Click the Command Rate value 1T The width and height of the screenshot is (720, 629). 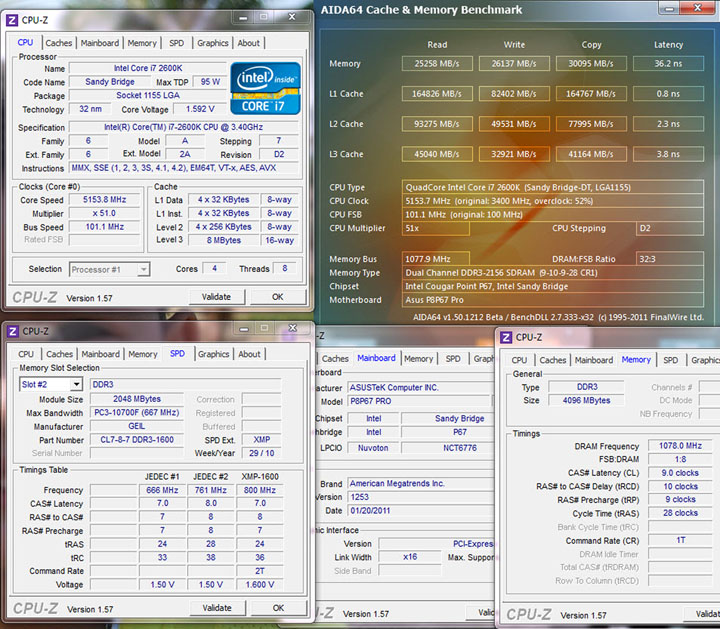(680, 540)
